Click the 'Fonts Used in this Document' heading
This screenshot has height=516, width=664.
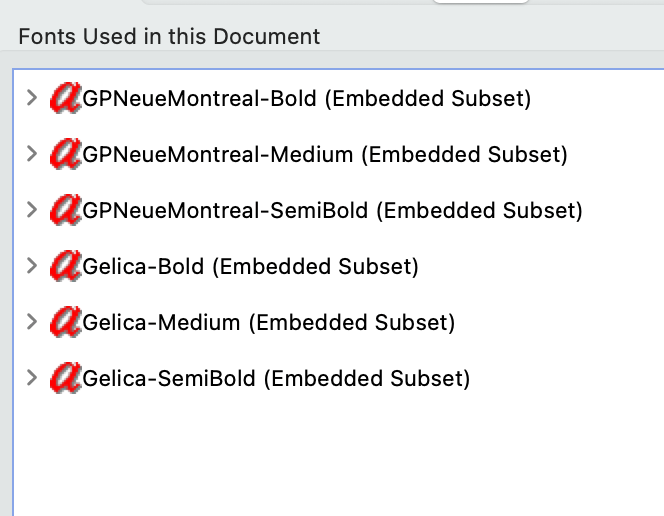pyautogui.click(x=169, y=37)
